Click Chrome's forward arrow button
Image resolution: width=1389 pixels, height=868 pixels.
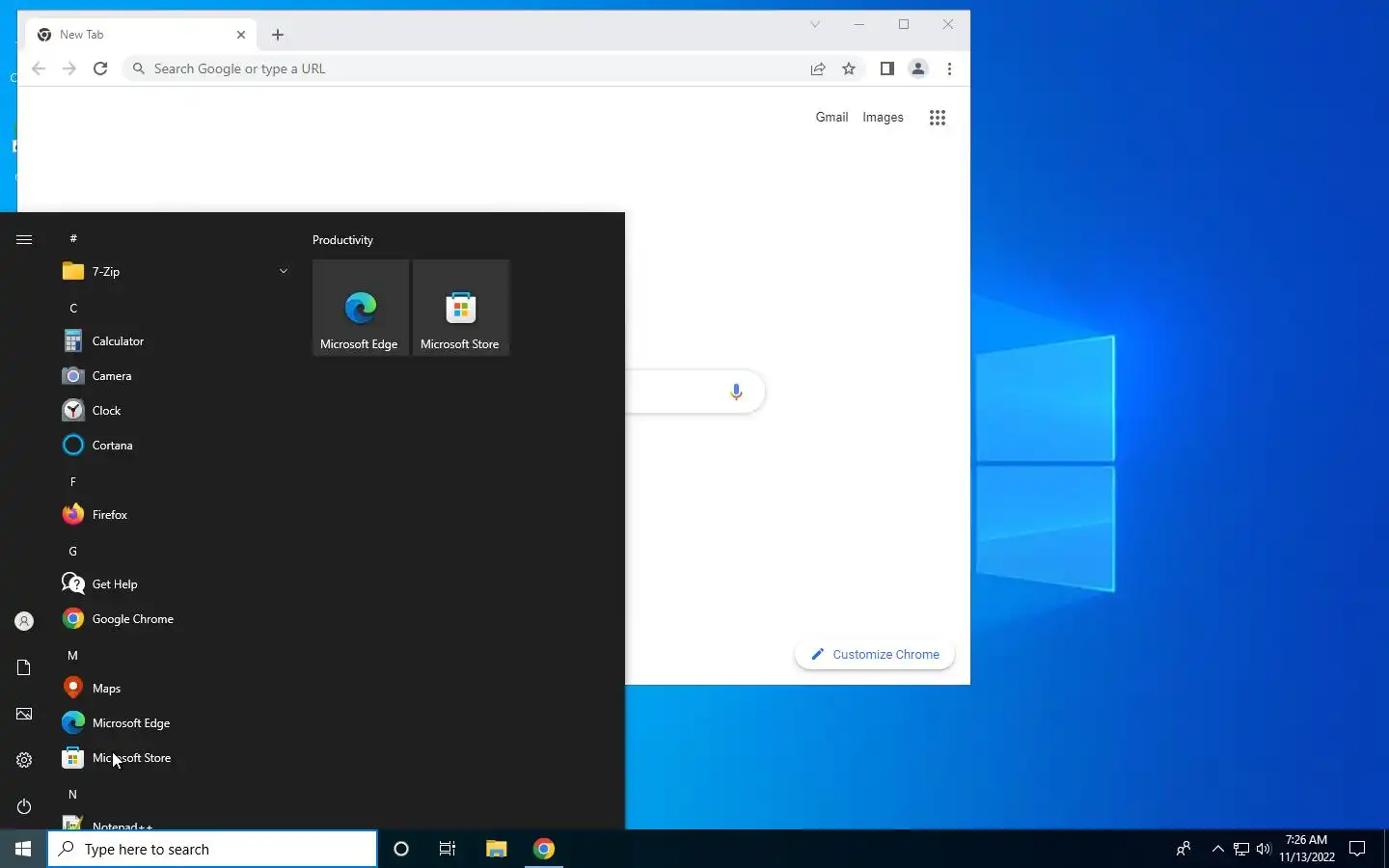coord(69,68)
